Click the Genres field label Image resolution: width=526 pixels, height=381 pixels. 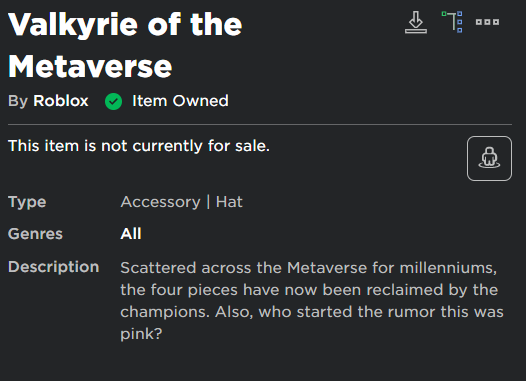pos(35,234)
